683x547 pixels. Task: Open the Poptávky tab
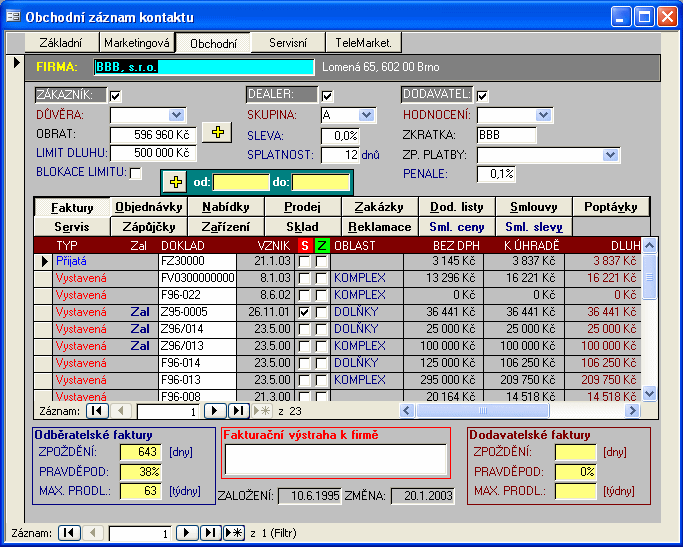(611, 207)
